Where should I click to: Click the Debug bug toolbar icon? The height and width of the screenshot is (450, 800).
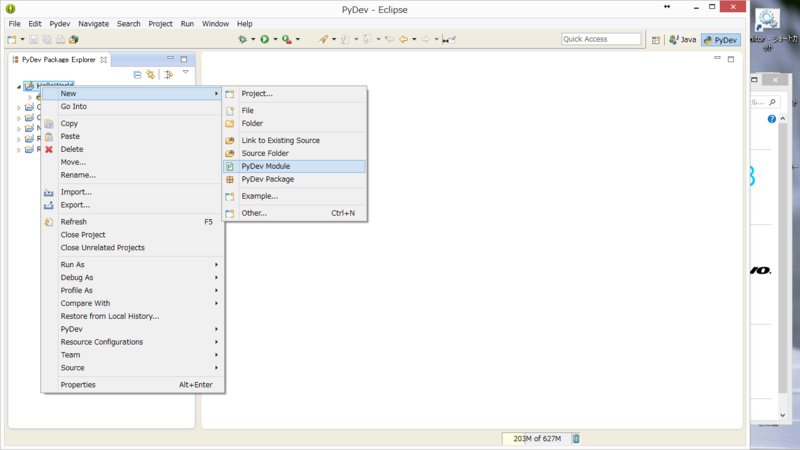[x=242, y=39]
